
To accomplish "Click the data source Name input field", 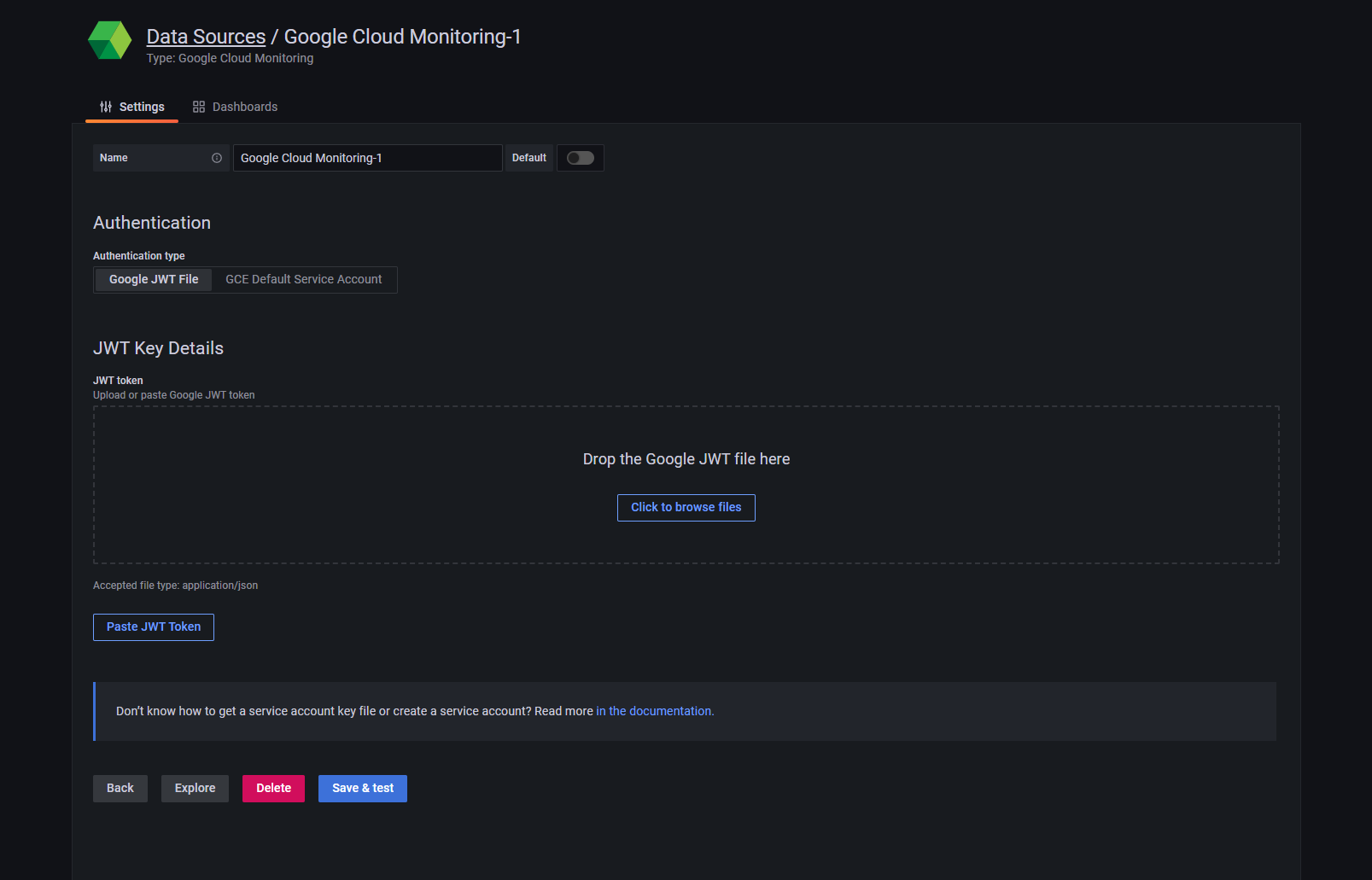I will [368, 158].
